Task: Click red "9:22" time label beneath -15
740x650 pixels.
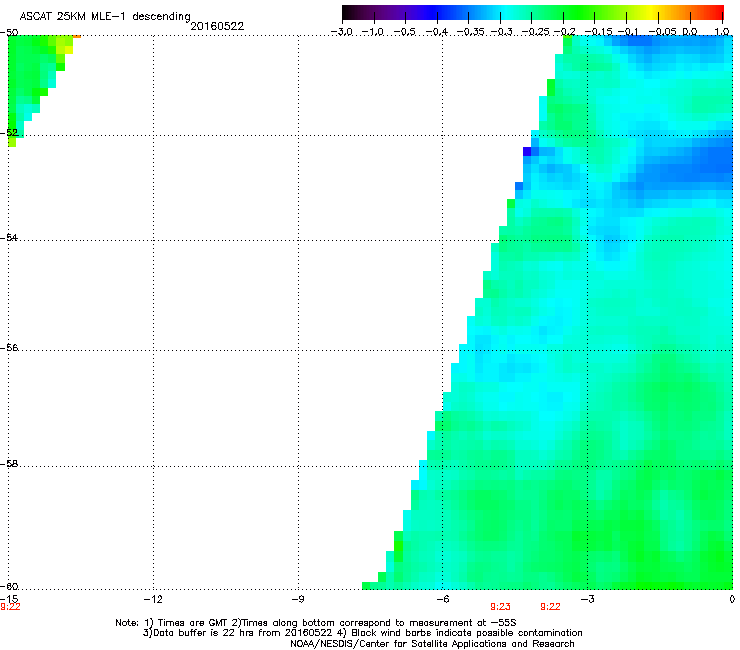Action: point(10,607)
